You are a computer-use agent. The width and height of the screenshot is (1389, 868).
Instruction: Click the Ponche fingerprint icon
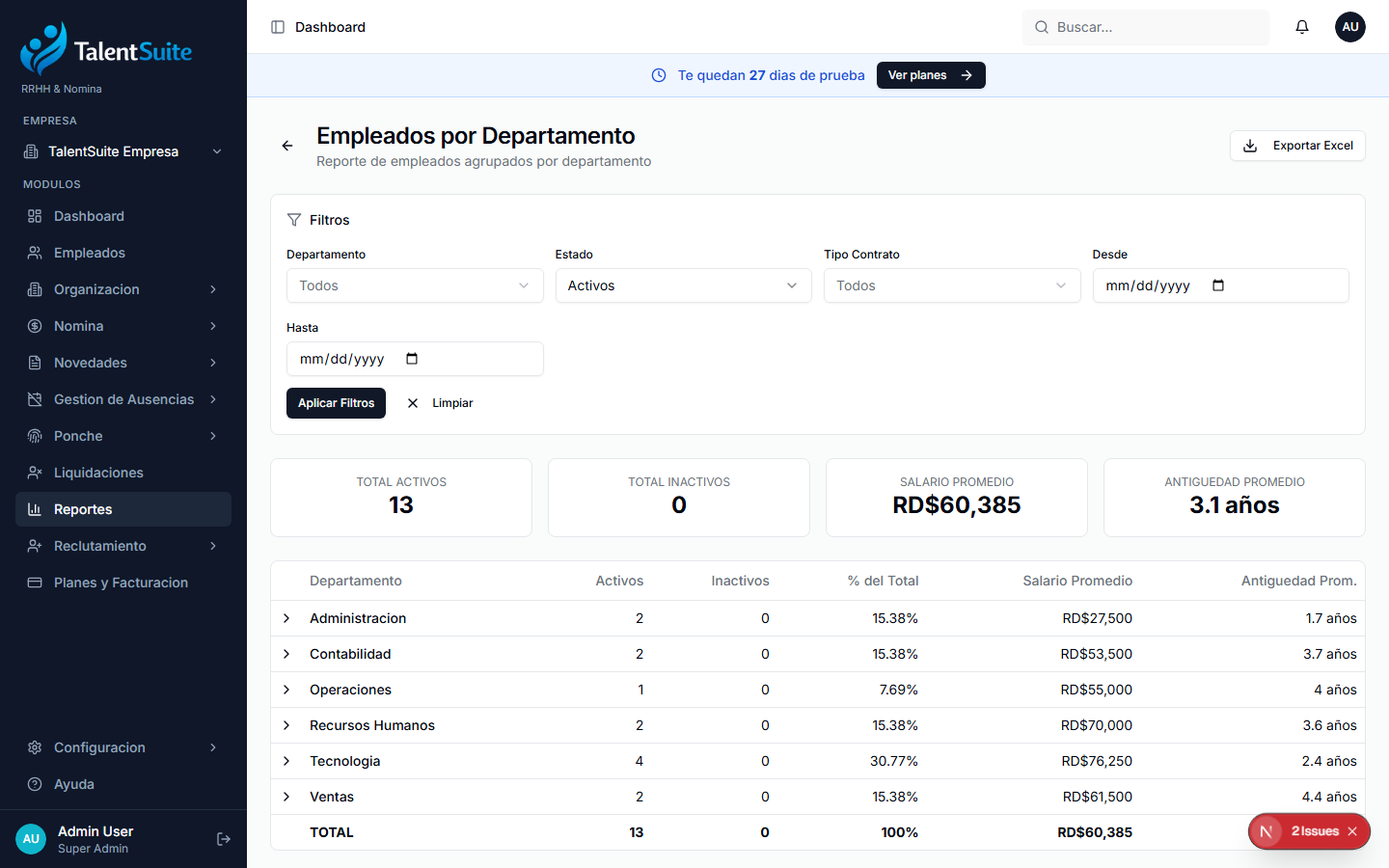35,436
